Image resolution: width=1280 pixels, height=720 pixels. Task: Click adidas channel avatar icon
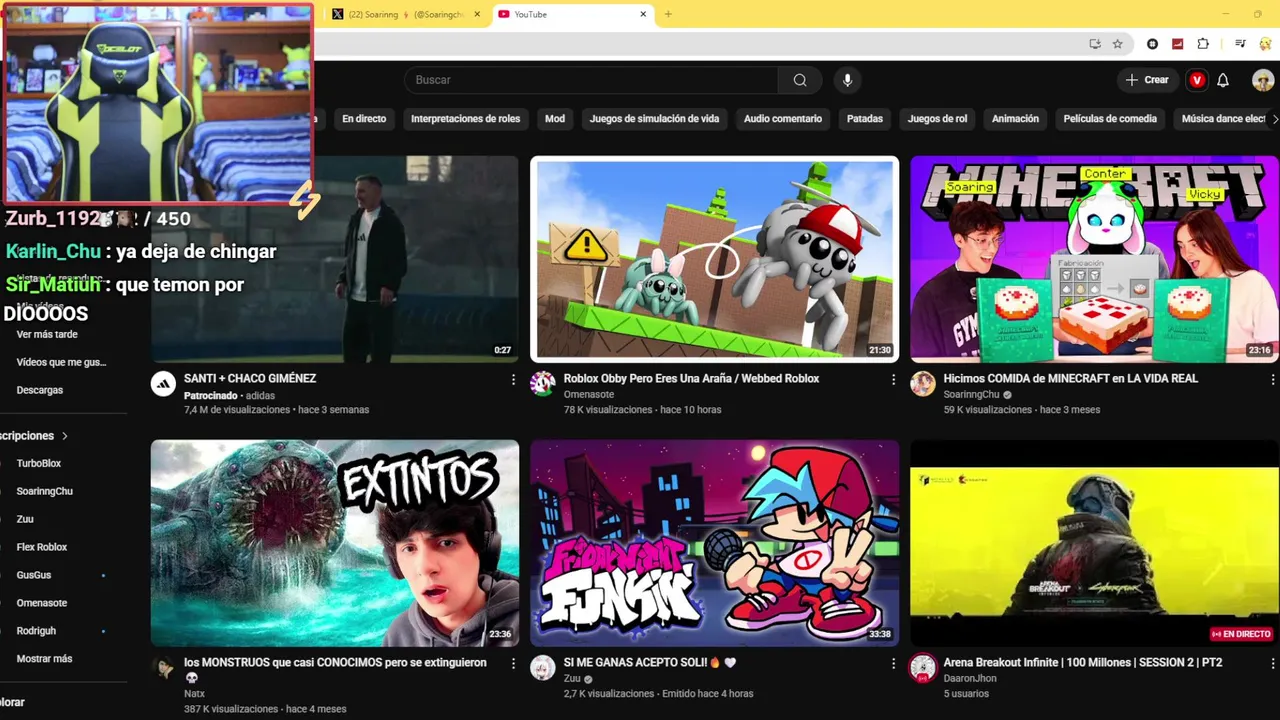(163, 384)
